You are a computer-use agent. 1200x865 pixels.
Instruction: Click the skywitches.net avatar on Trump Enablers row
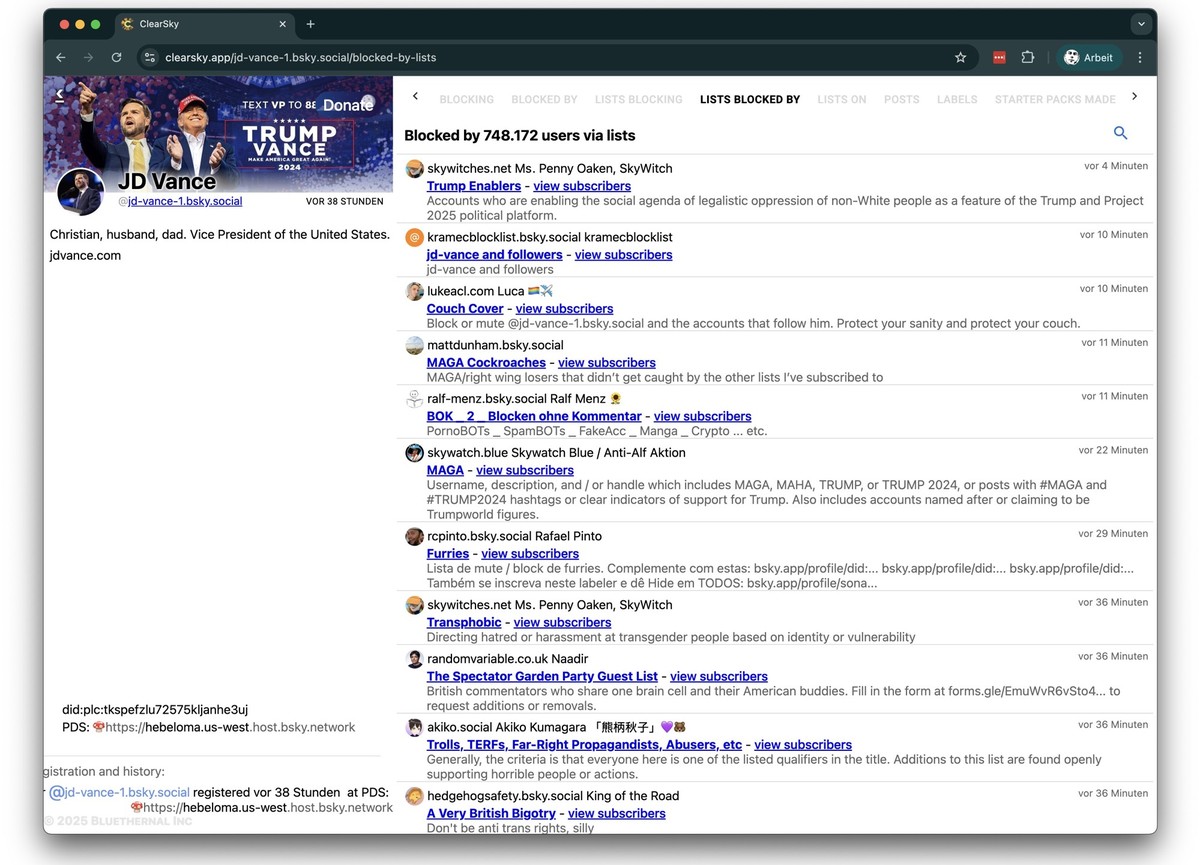(415, 169)
